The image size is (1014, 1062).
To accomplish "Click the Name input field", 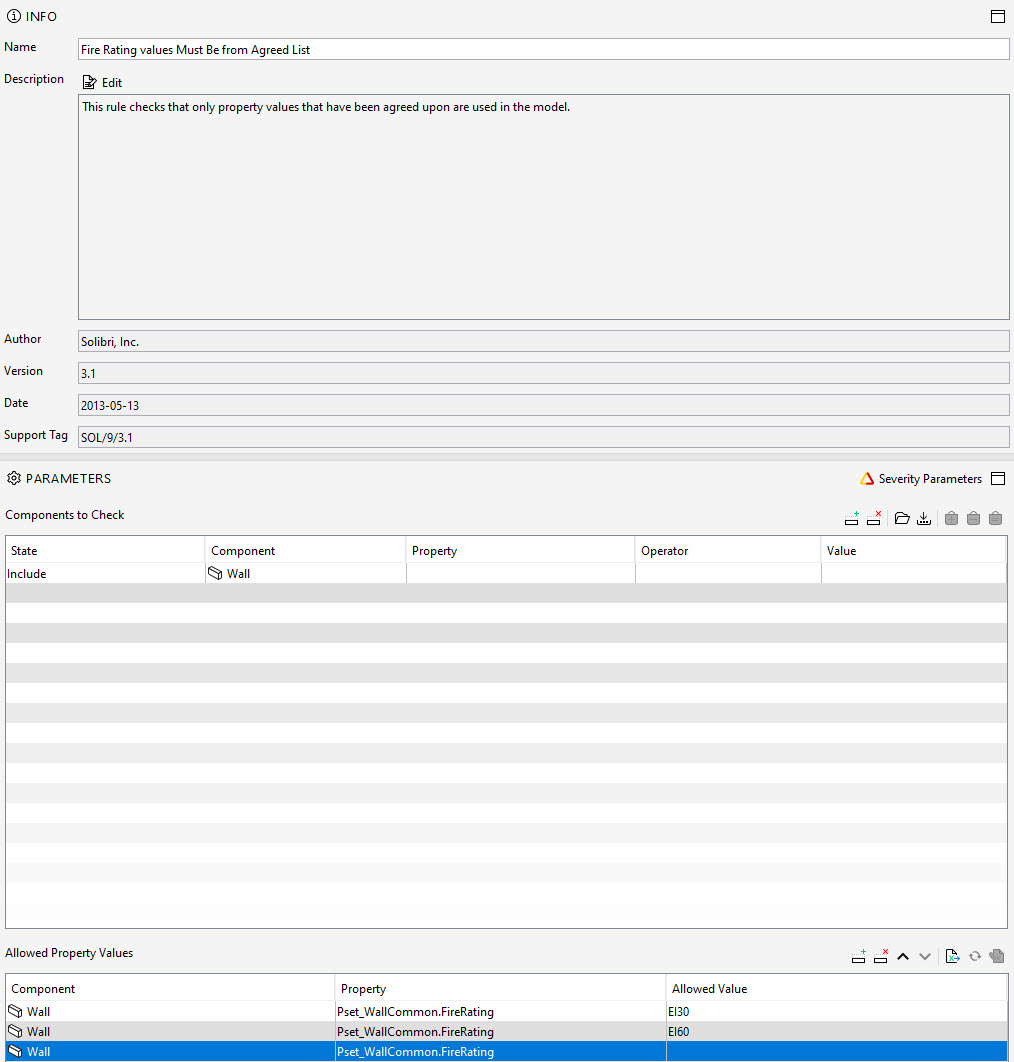I will [543, 49].
